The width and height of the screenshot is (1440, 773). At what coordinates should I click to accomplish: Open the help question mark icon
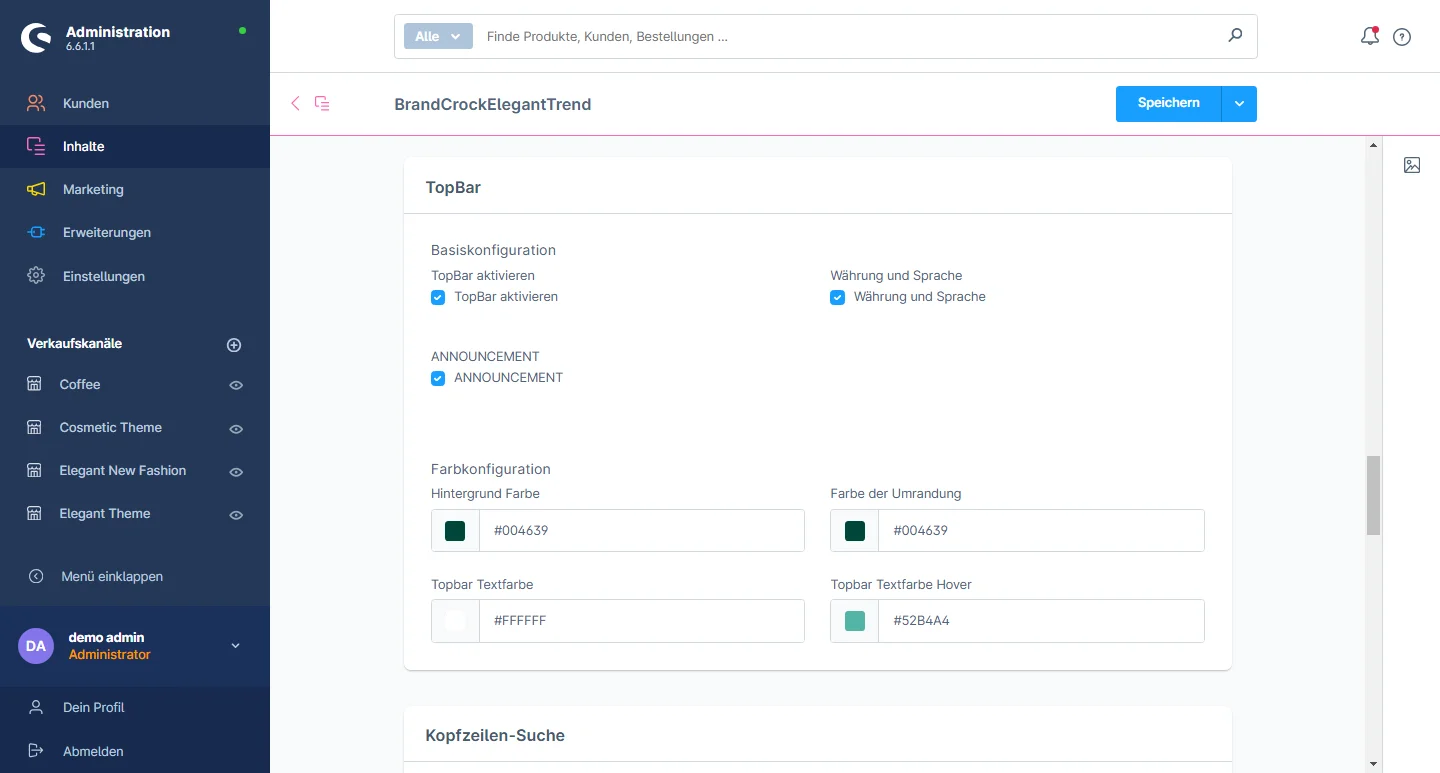(x=1402, y=37)
